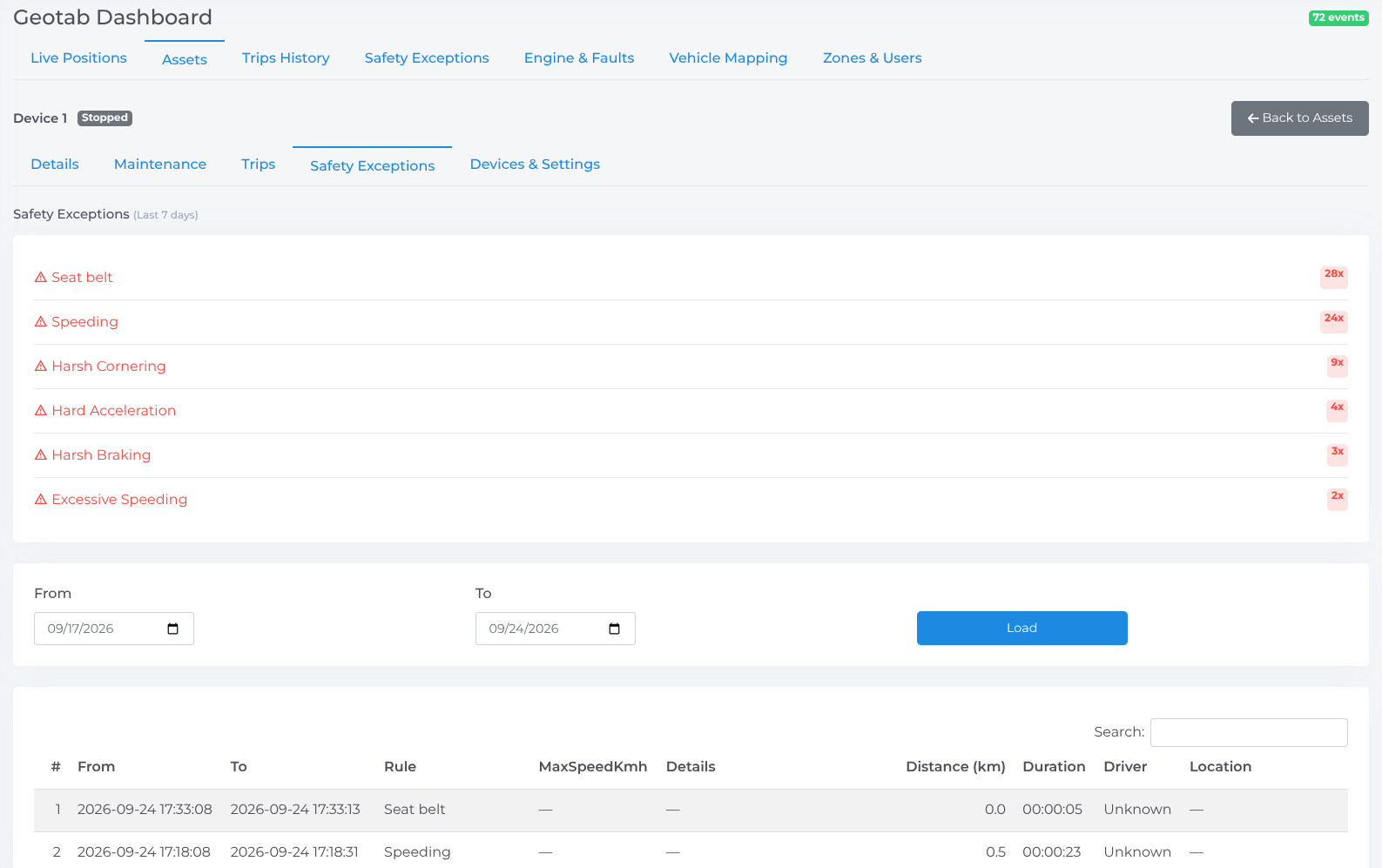Click the Speeding rule cell in table
Image resolution: width=1382 pixels, height=868 pixels.
pyautogui.click(x=417, y=851)
